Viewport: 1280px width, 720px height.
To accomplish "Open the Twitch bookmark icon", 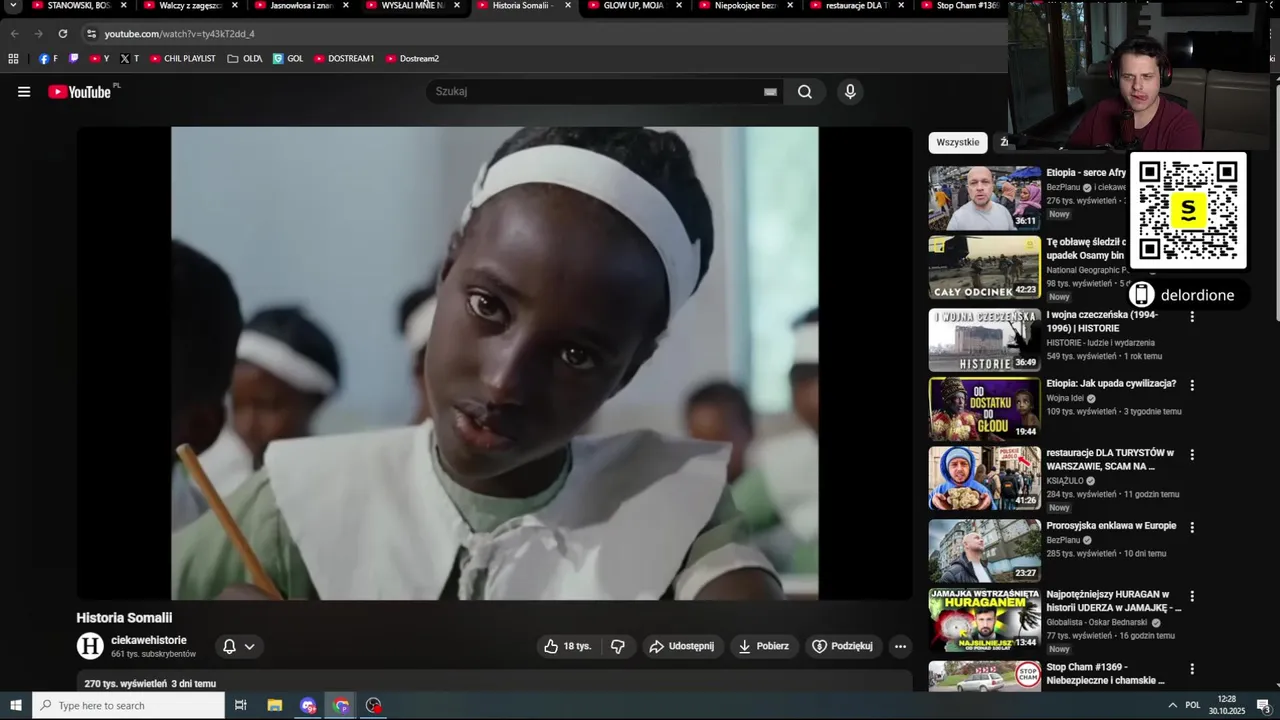I will click(73, 58).
